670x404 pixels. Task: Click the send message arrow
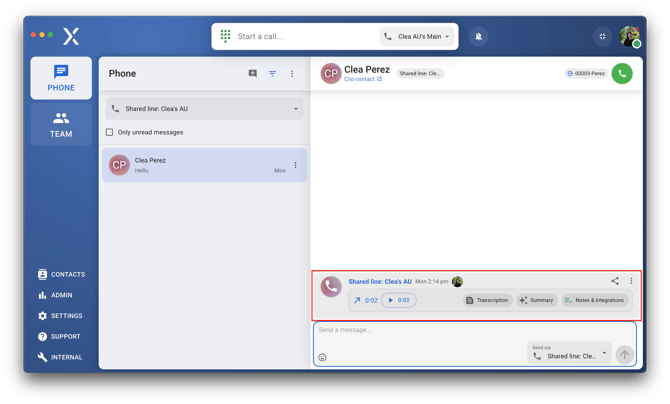[x=625, y=354]
